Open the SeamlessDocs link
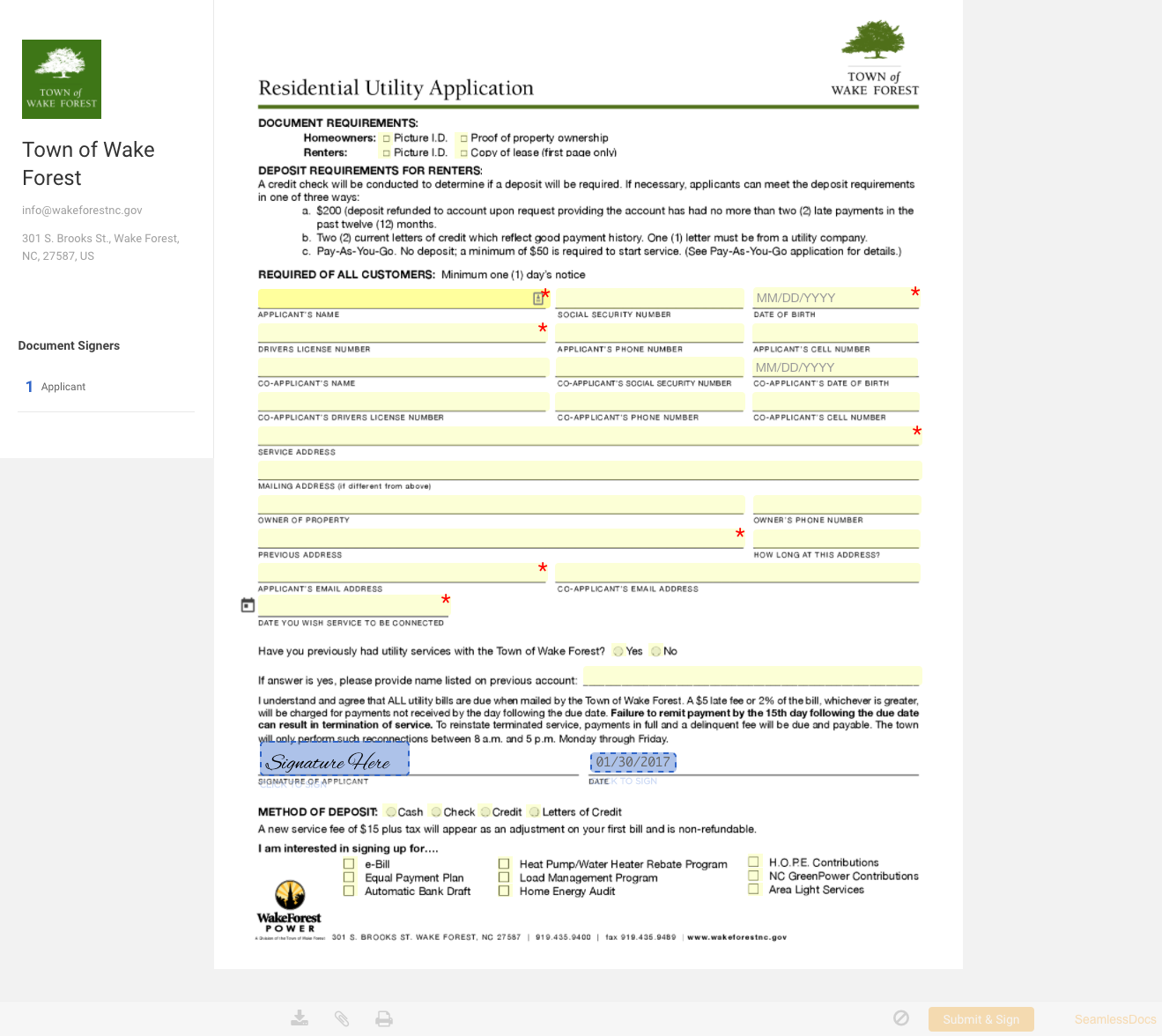 coord(1114,1019)
